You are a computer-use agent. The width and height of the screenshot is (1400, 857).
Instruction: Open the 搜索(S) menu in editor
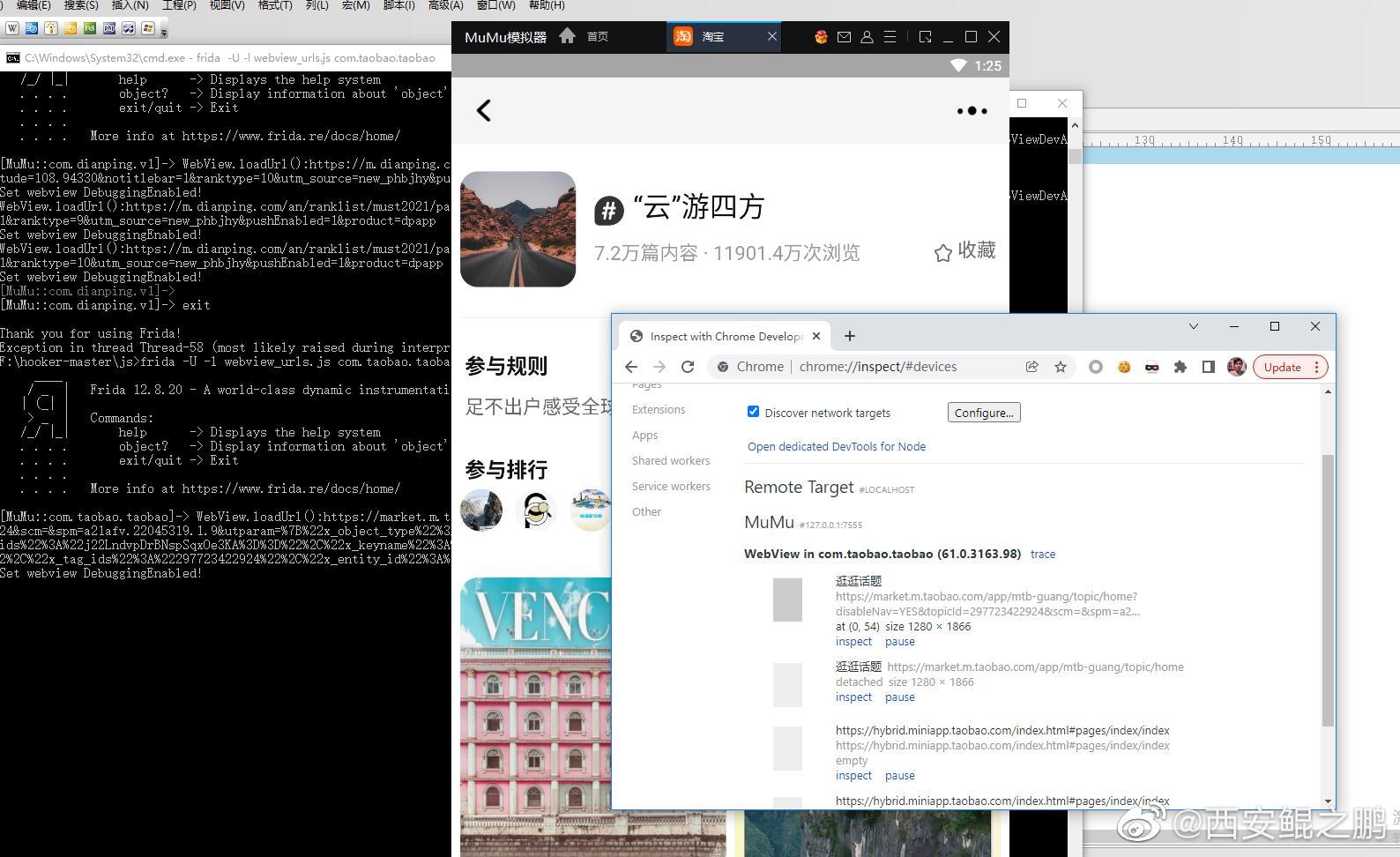[81, 5]
